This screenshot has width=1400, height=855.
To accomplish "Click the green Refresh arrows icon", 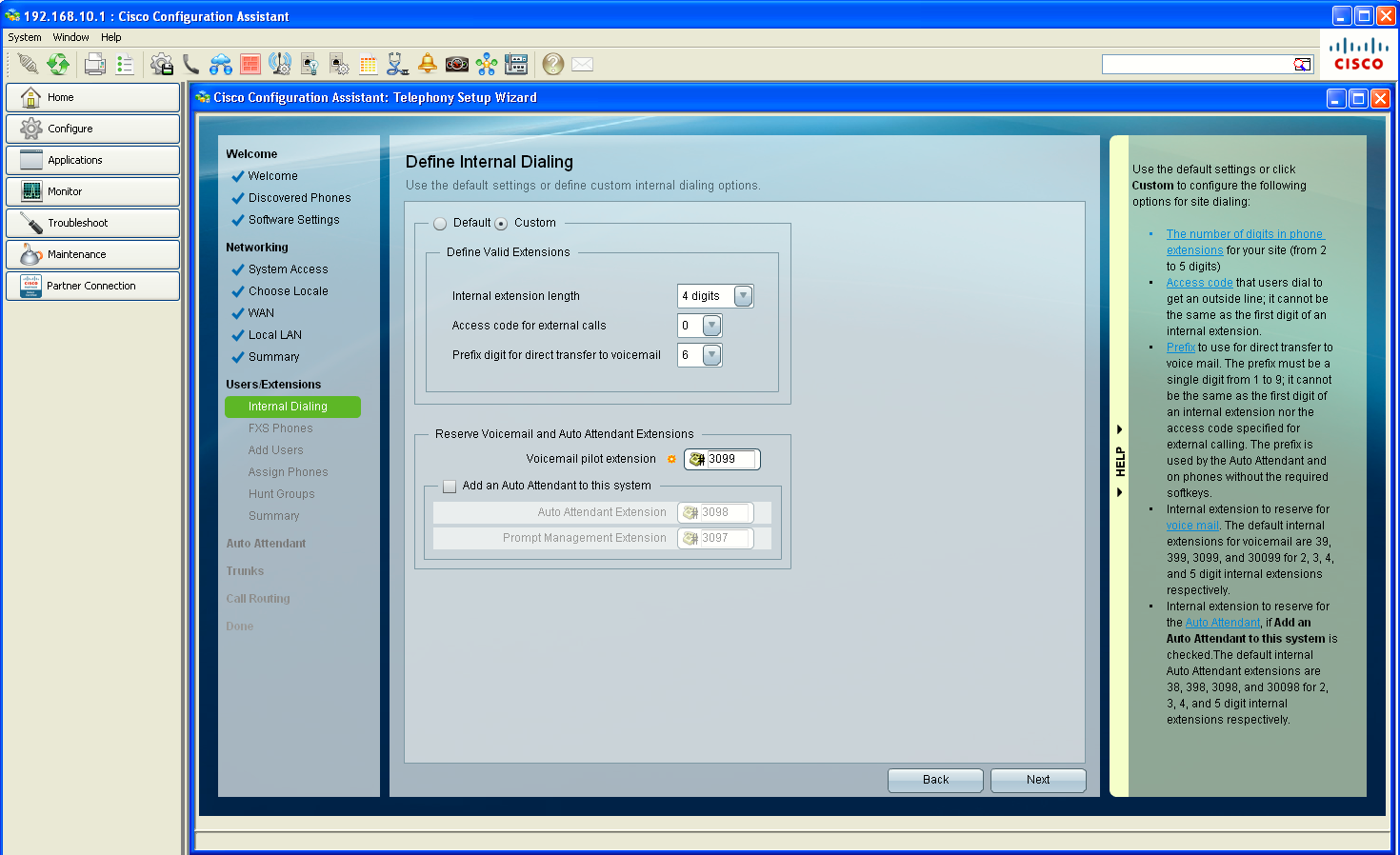I will pyautogui.click(x=58, y=64).
